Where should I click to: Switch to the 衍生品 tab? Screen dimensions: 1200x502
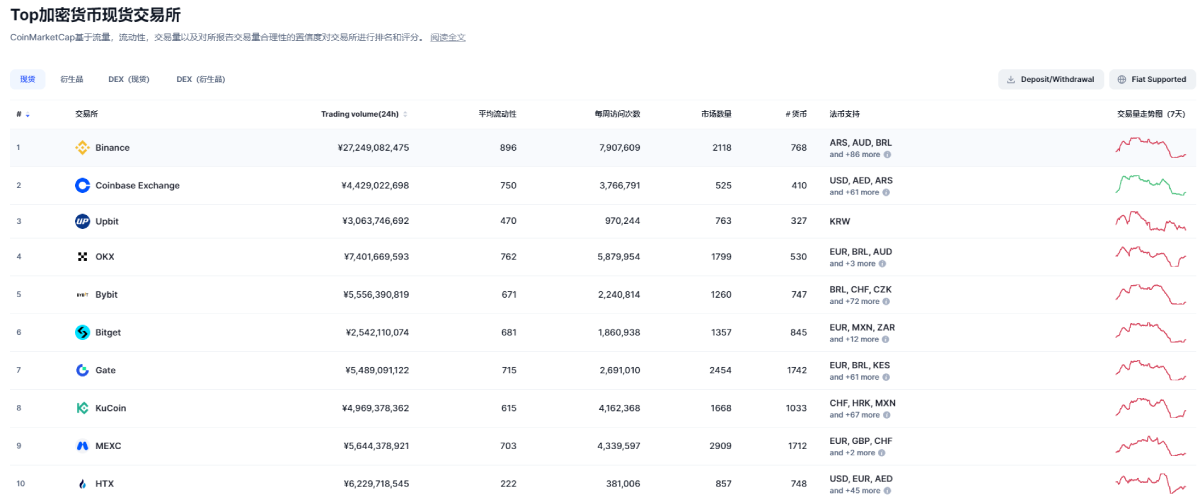click(72, 79)
